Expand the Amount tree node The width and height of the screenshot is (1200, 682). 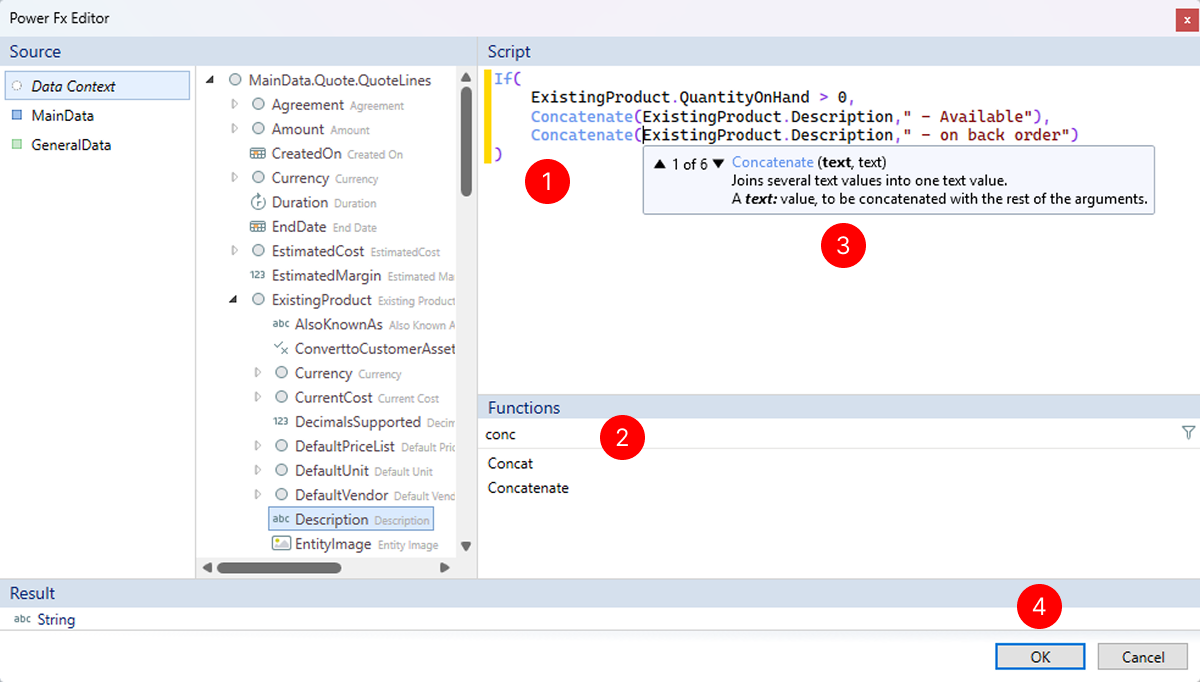235,129
